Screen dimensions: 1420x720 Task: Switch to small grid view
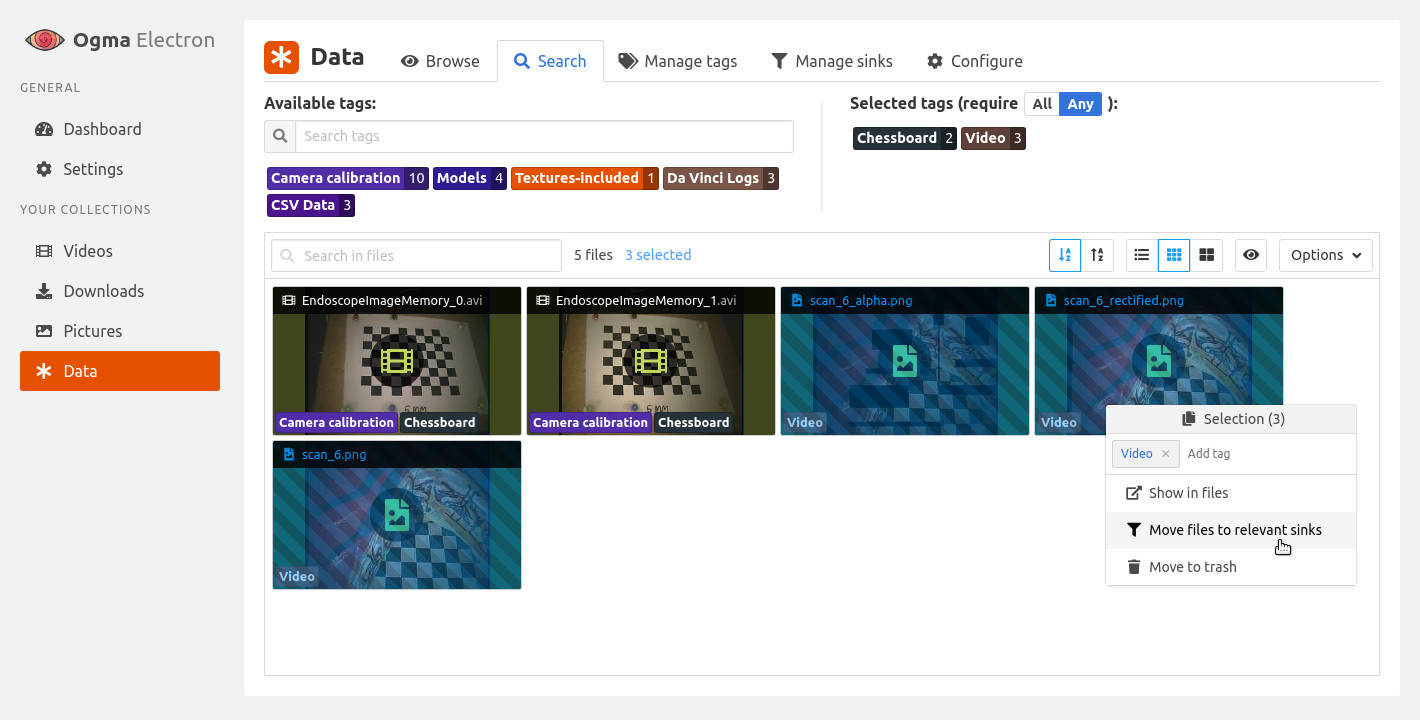coord(1174,255)
